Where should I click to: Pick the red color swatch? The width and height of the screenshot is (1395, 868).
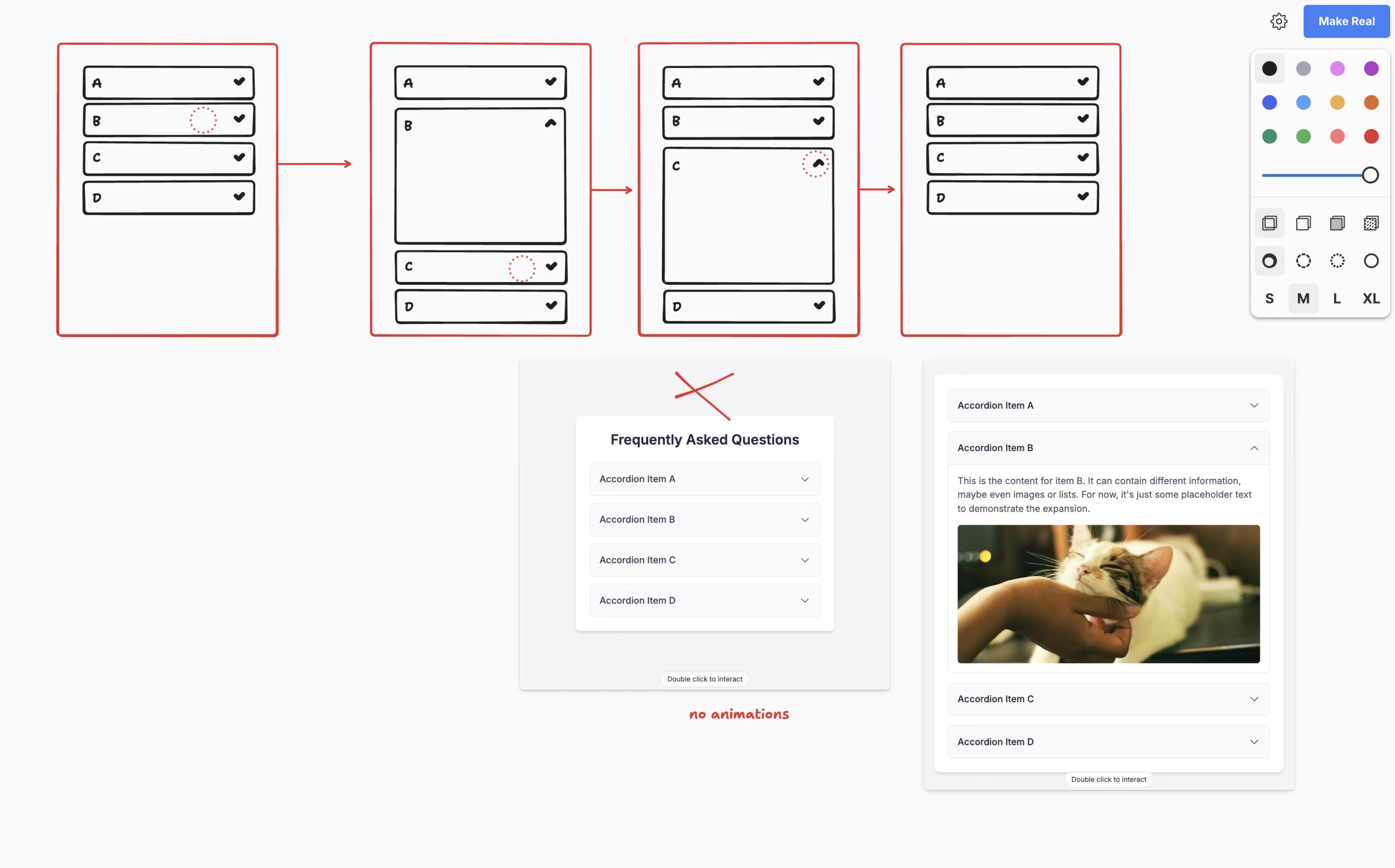(1371, 136)
